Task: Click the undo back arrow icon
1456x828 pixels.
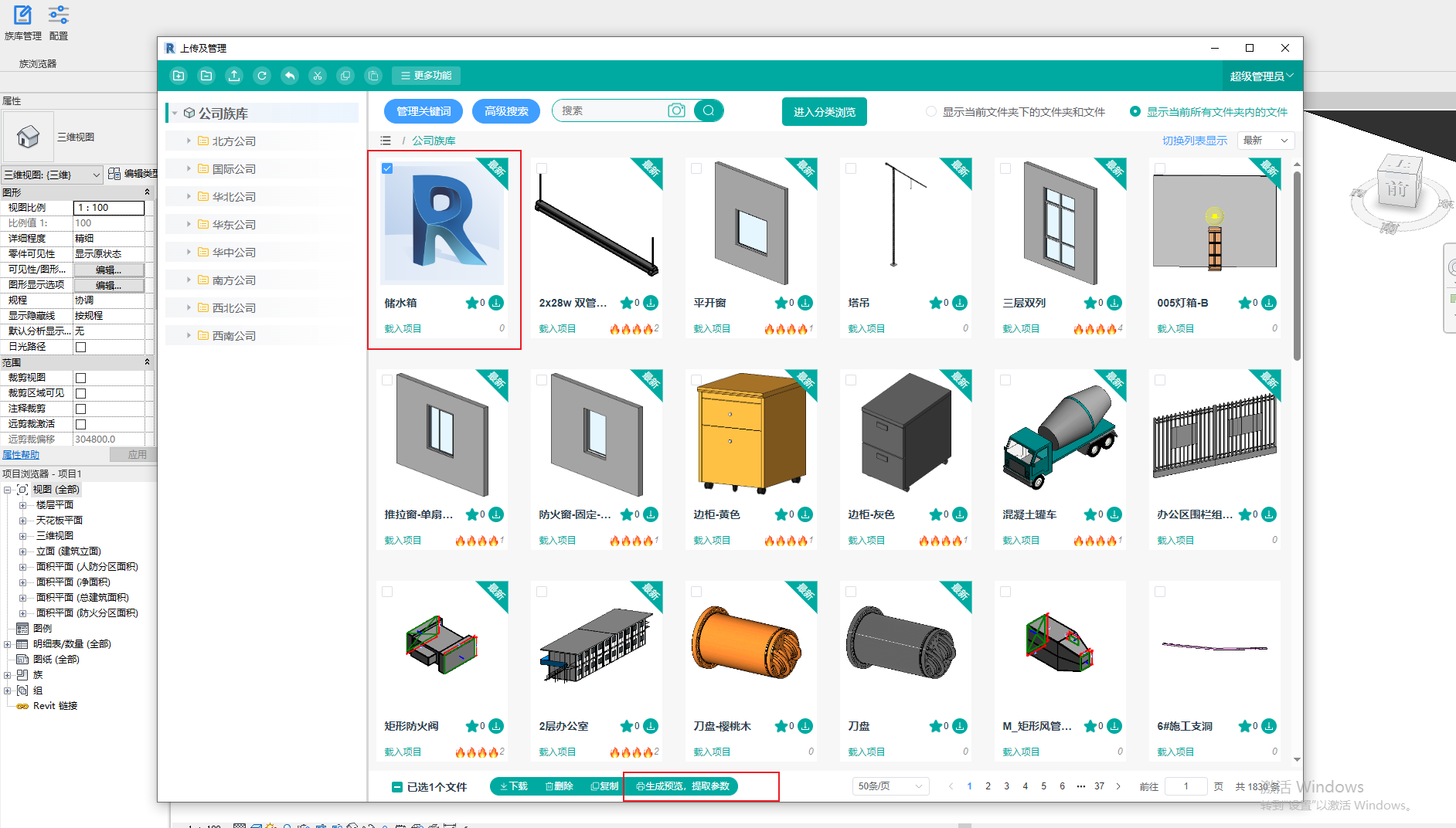Action: (290, 76)
